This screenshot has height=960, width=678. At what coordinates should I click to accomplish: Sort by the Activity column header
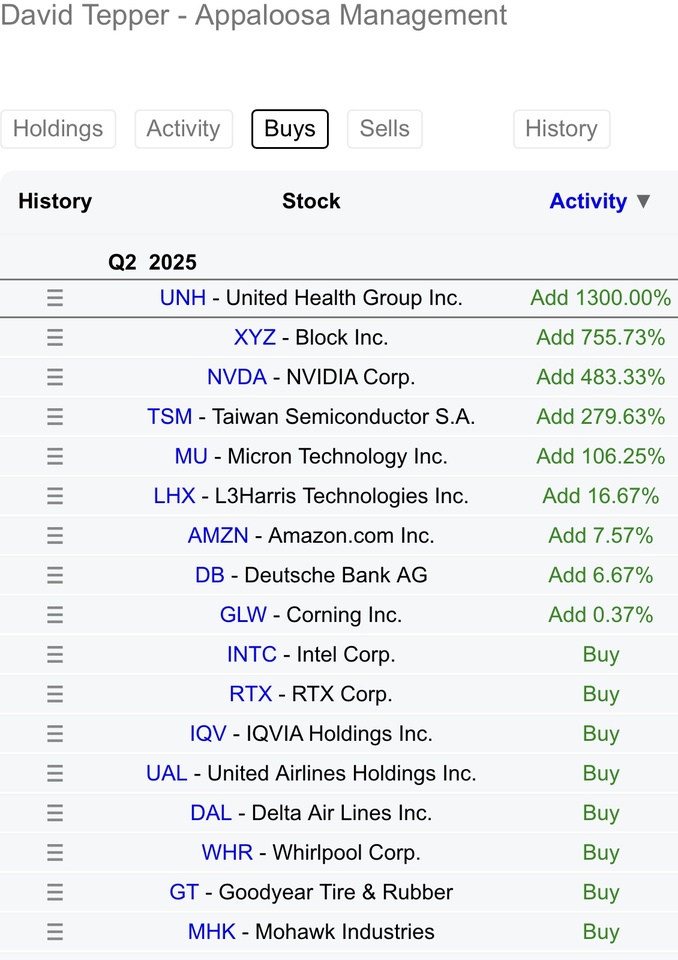588,201
